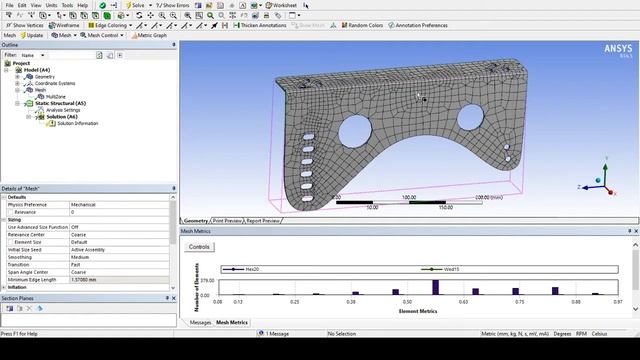Switch to the Mesh Metrics tab
Image resolution: width=640 pixels, height=360 pixels.
pos(232,322)
